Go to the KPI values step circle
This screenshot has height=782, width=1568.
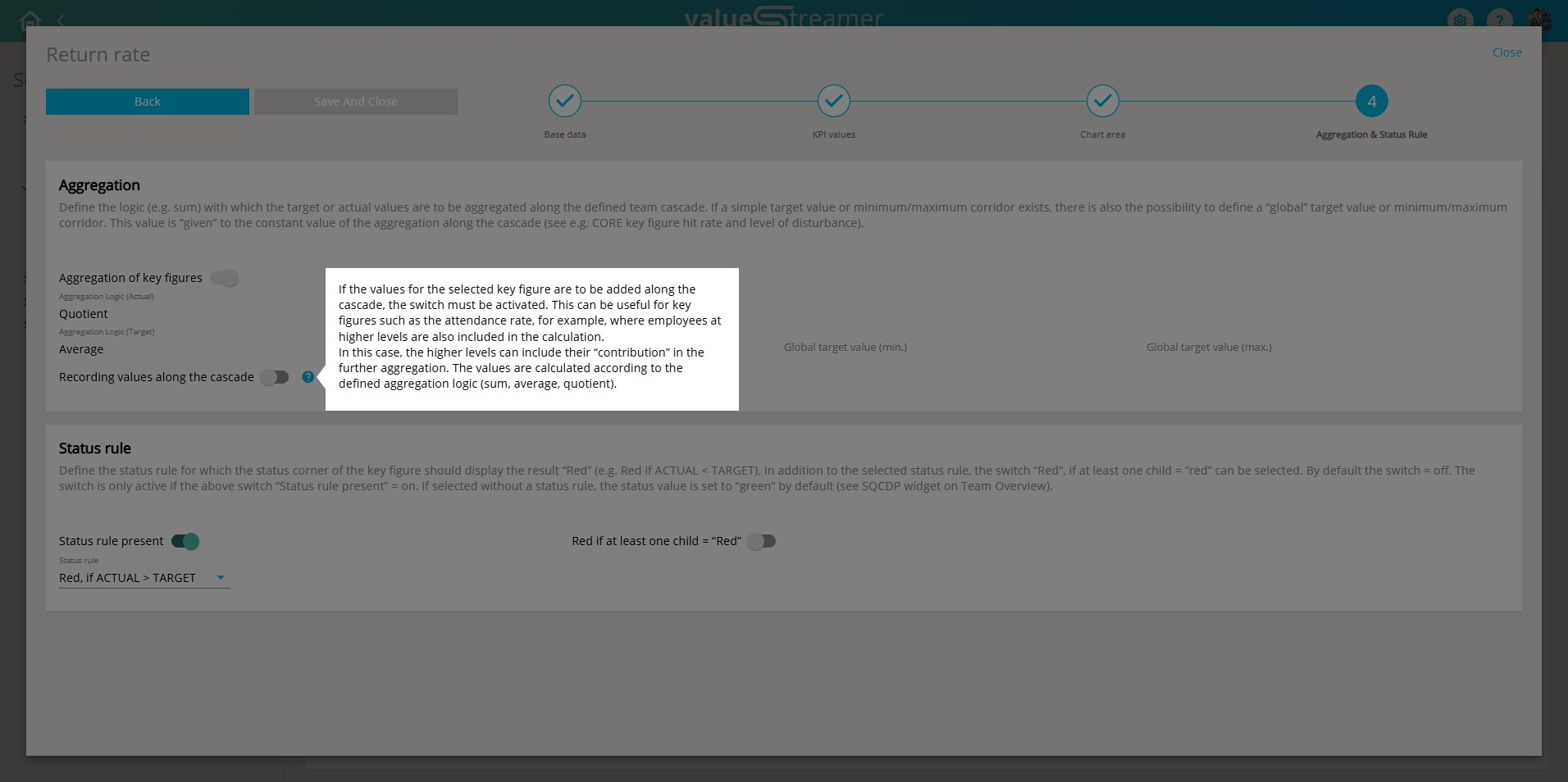point(833,102)
